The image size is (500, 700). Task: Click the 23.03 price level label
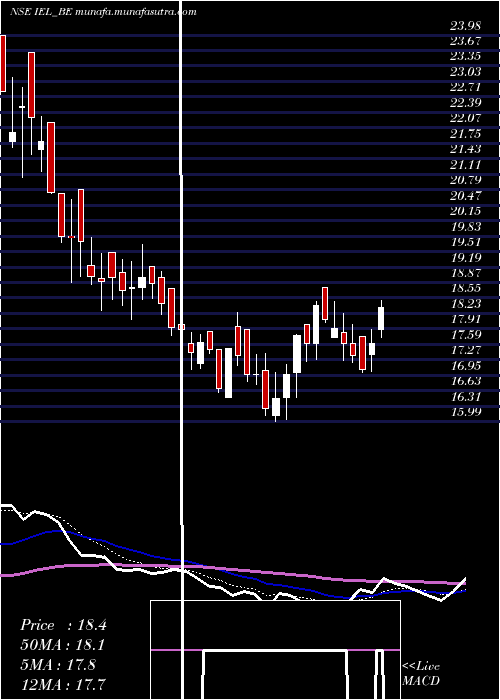[x=466, y=72]
